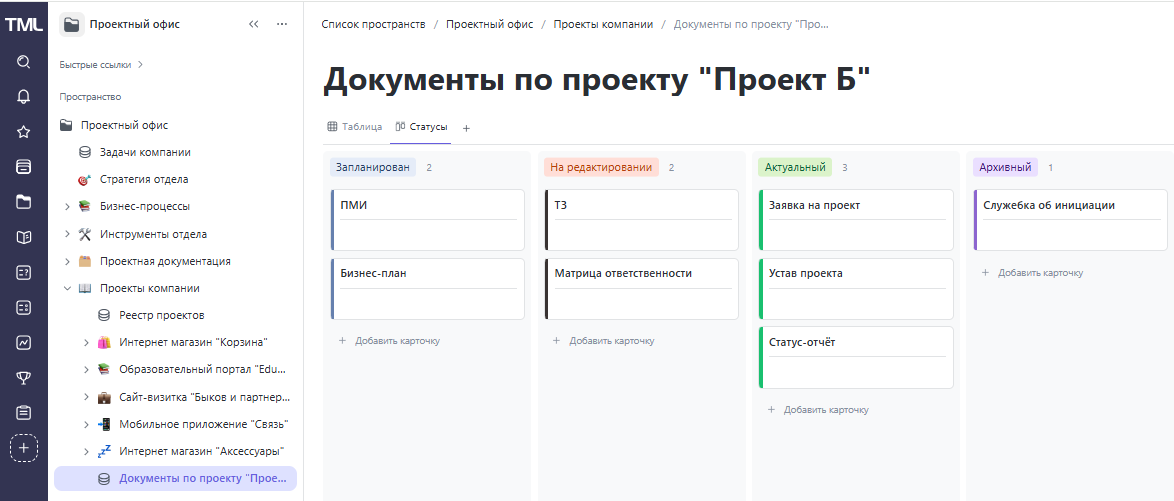Screen dimensions: 1174x501
Task: Expand Проектная документация tree node
Action: coord(67,261)
